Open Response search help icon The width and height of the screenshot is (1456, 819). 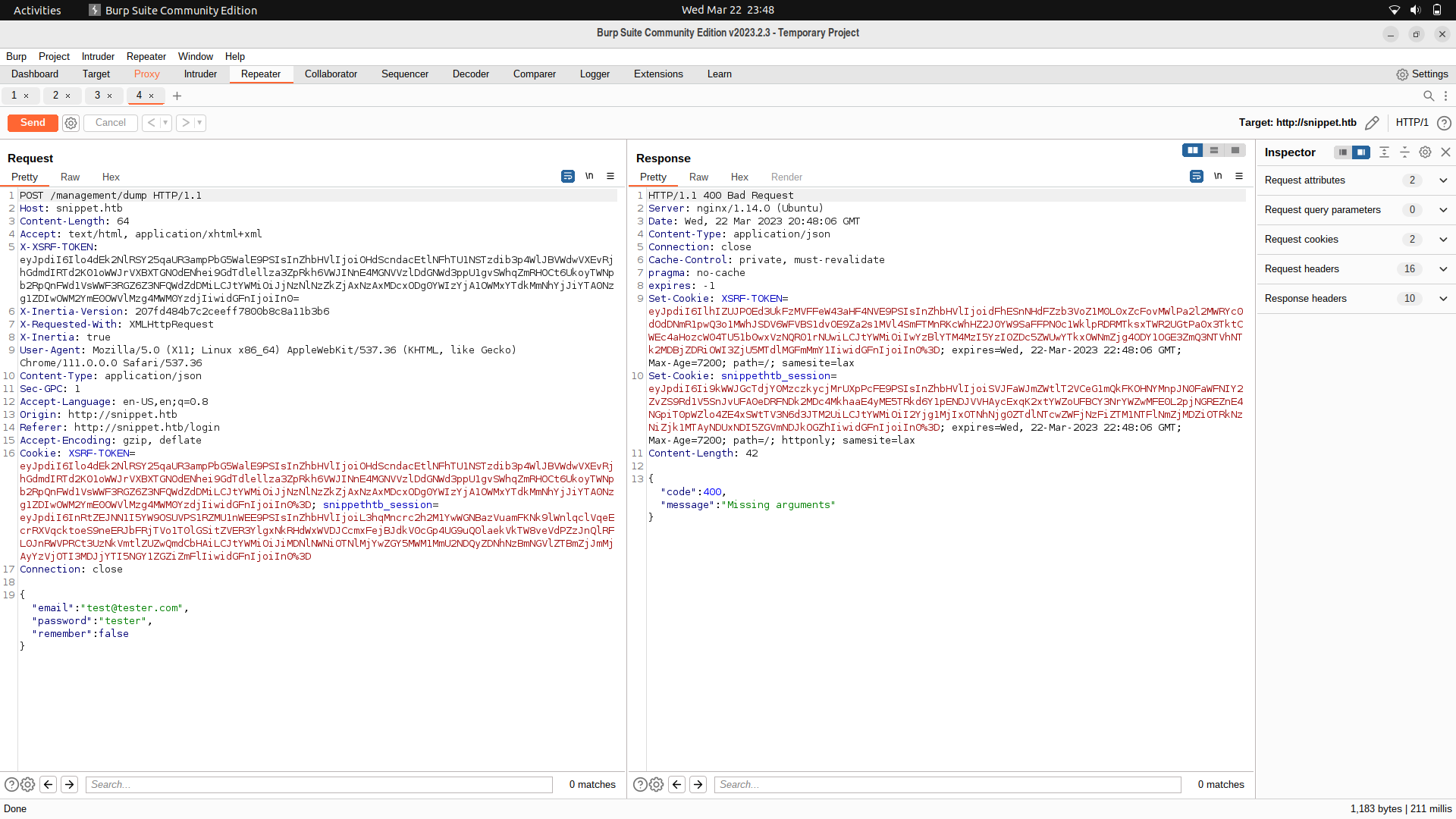pos(640,785)
